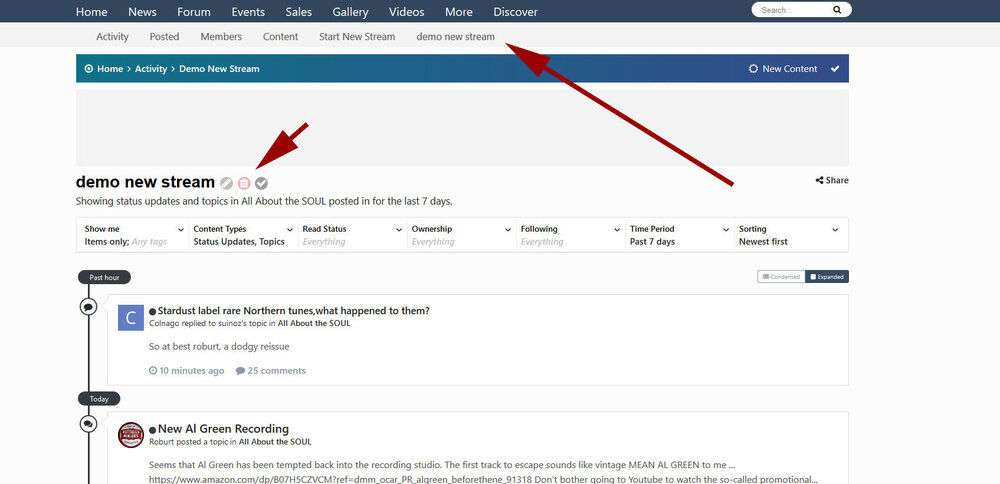The height and width of the screenshot is (484, 1000).
Task: Click the pencil edit icon beside stream title
Action: pos(226,184)
